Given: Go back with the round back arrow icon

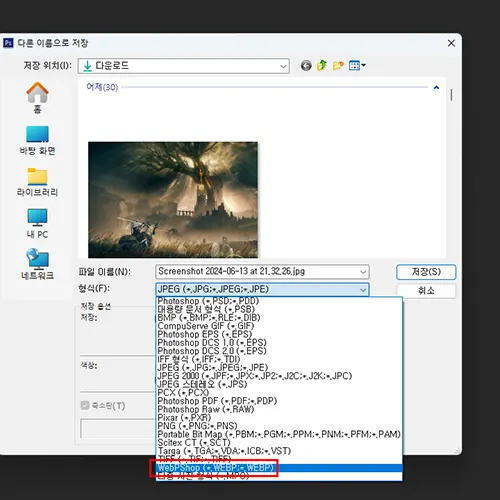Looking at the screenshot, I should tap(306, 66).
